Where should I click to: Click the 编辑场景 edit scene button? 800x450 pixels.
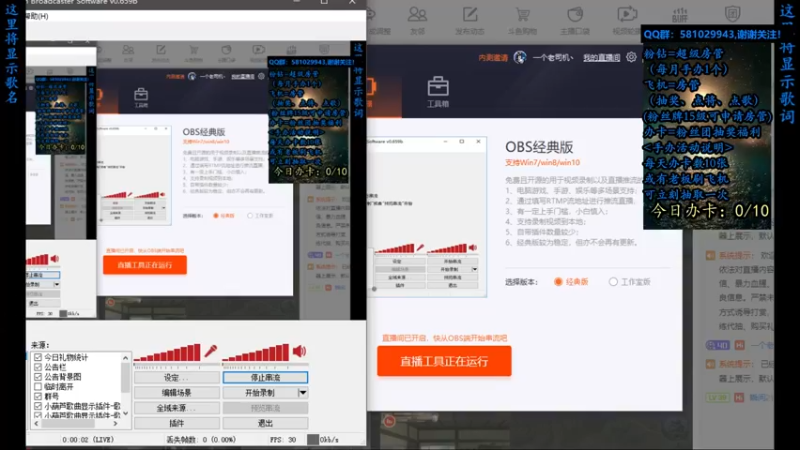pos(177,392)
